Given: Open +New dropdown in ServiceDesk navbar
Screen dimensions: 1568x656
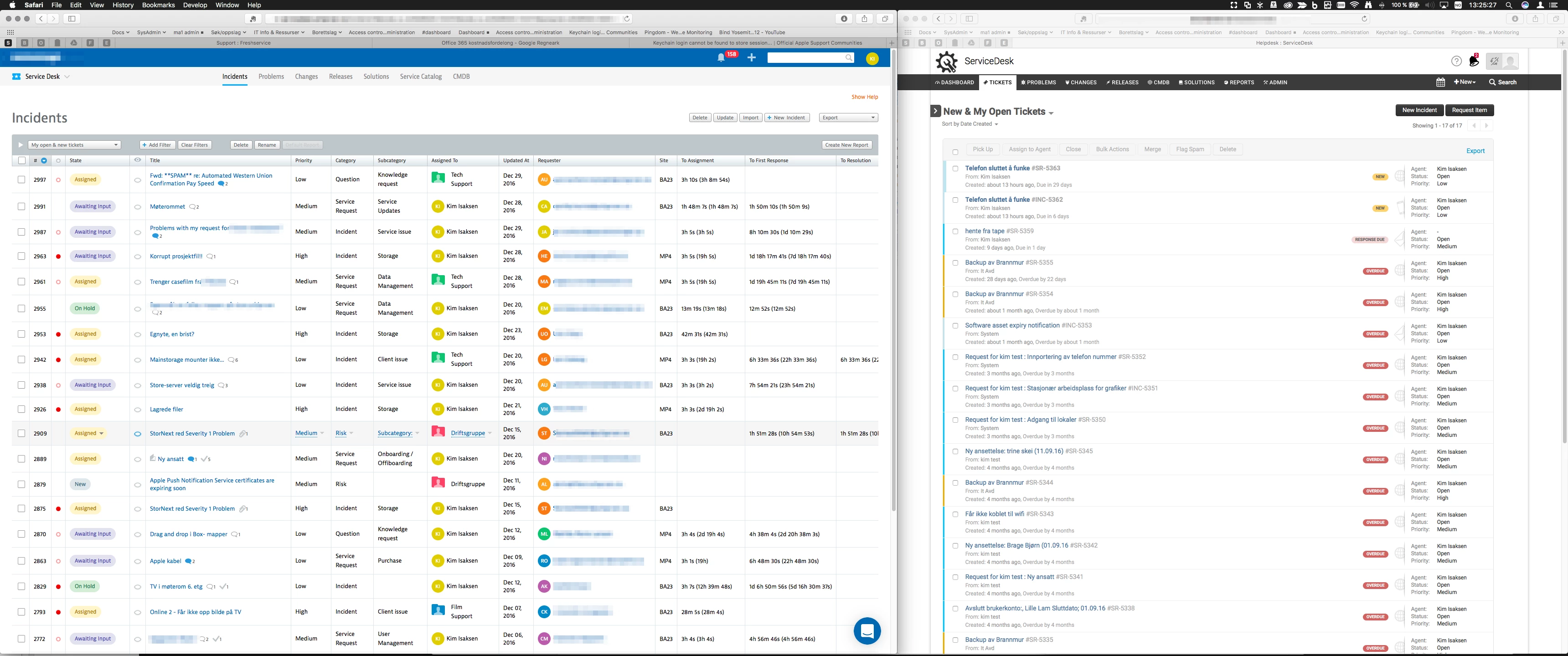Looking at the screenshot, I should point(1465,82).
